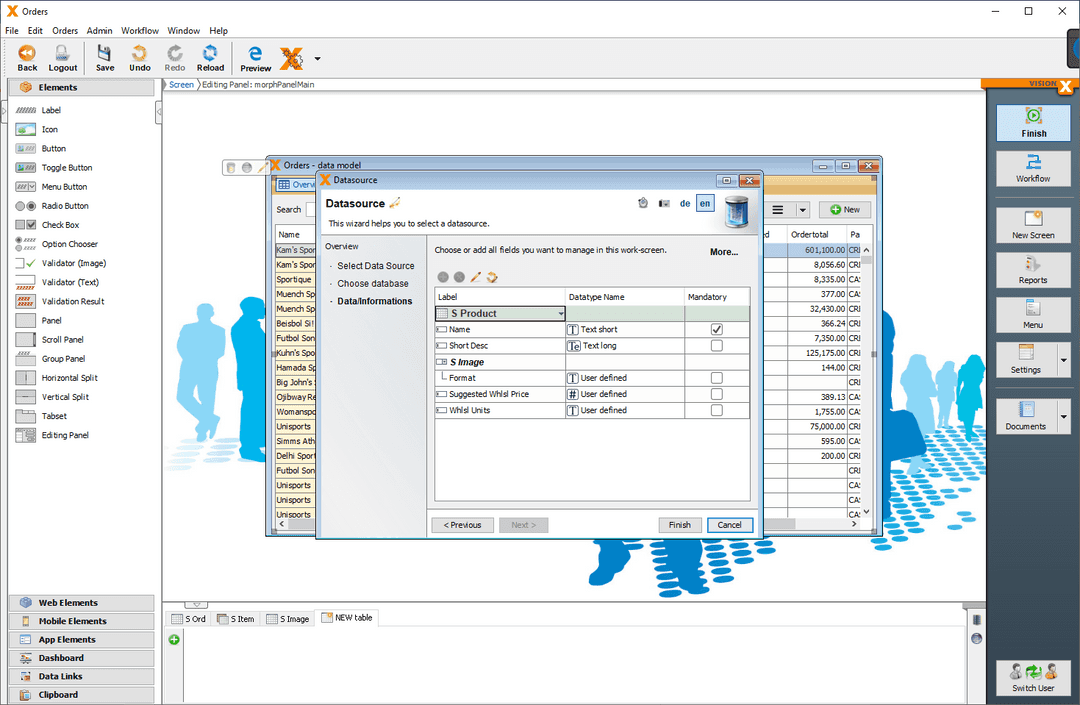Image resolution: width=1080 pixels, height=705 pixels.
Task: Check the Mandatory checkbox for Short Desc
Action: pyautogui.click(x=716, y=344)
